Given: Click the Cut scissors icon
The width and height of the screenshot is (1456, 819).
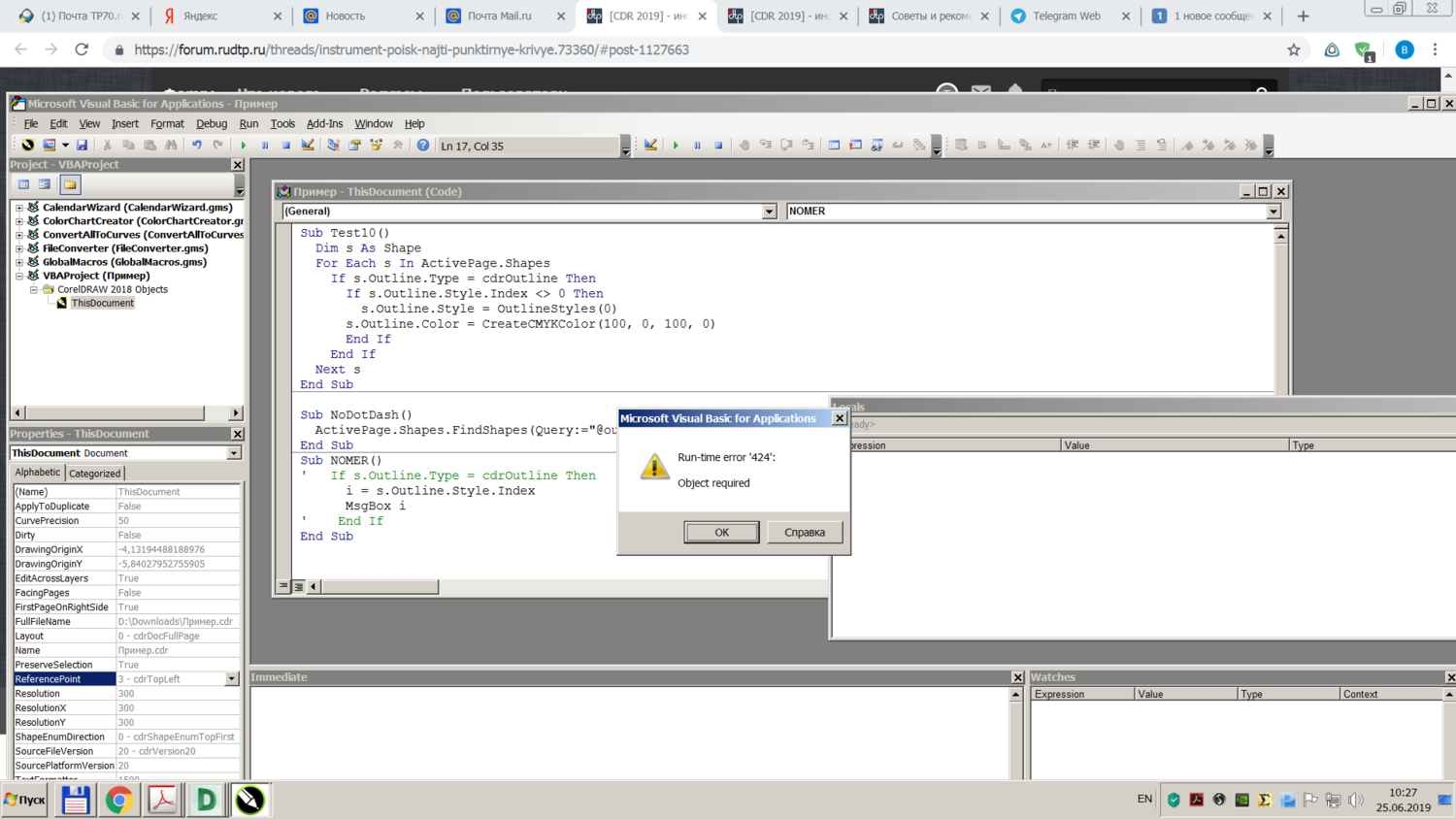Looking at the screenshot, I should [x=107, y=146].
